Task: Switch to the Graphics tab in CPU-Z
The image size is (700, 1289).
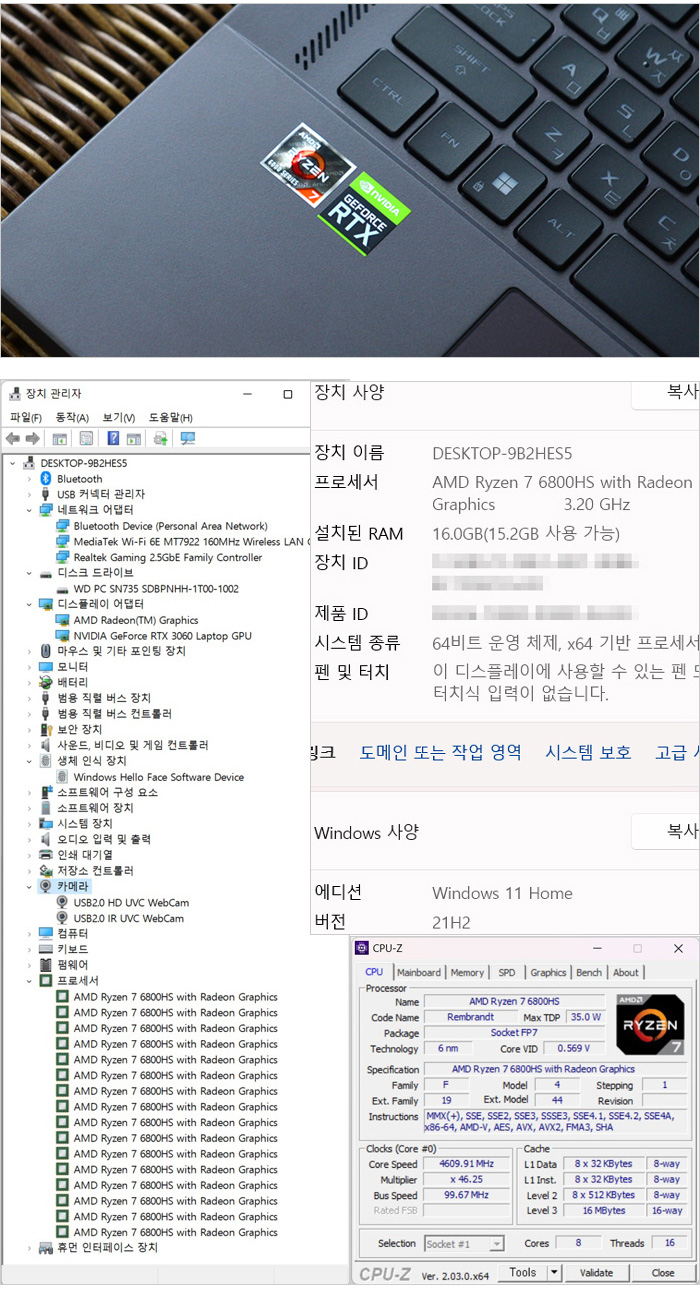Action: click(548, 972)
